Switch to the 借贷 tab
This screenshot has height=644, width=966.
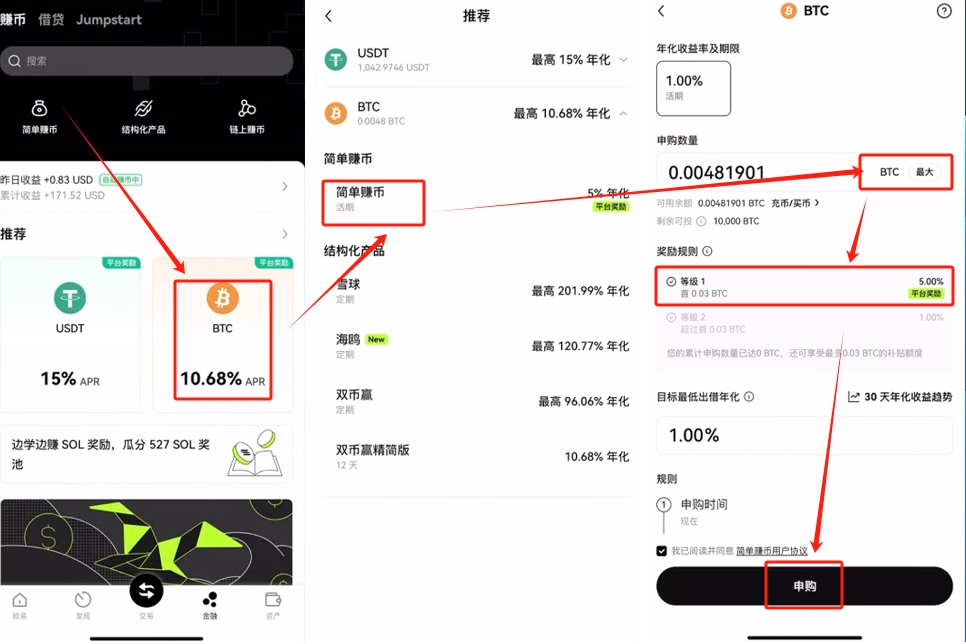pos(51,20)
